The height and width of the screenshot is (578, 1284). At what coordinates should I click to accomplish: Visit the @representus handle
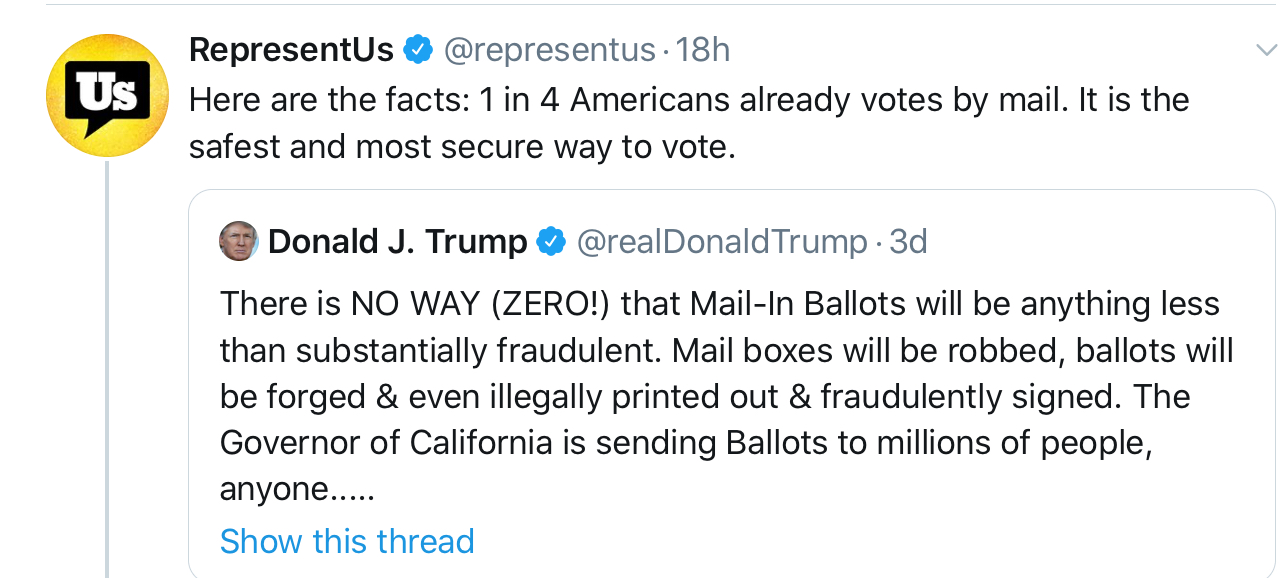549,49
